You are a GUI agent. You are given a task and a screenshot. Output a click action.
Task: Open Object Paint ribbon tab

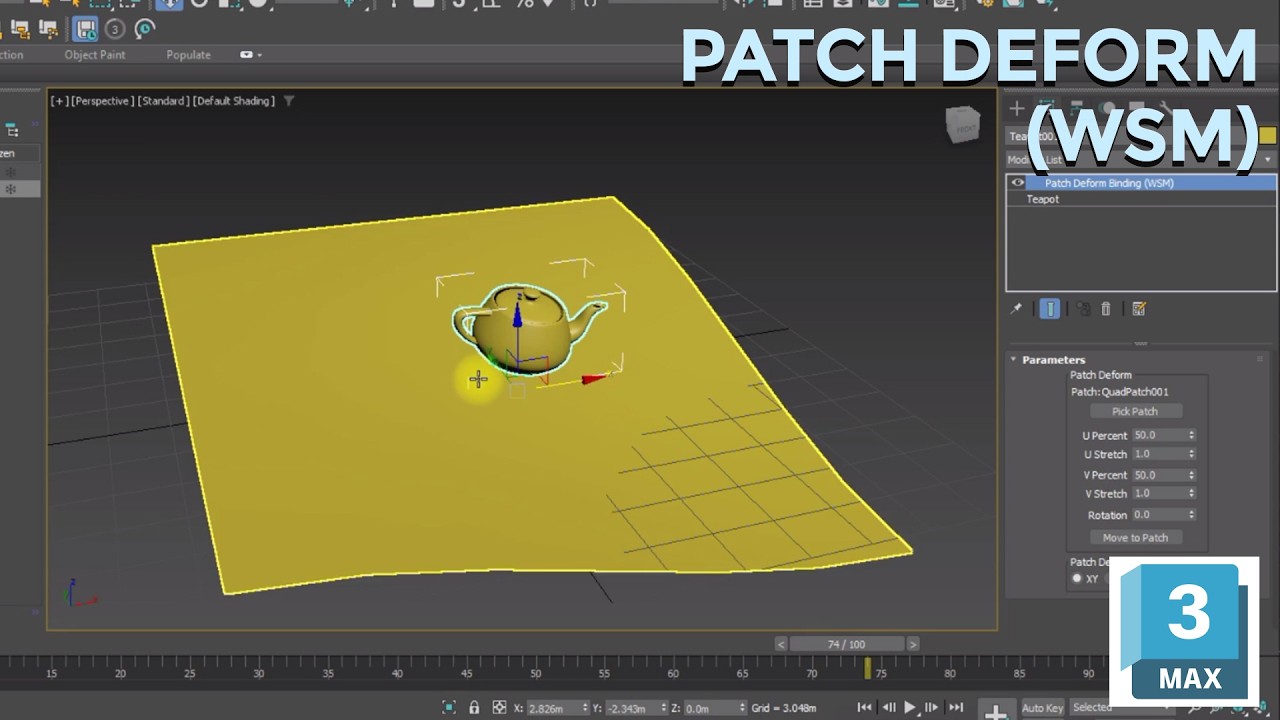[95, 55]
